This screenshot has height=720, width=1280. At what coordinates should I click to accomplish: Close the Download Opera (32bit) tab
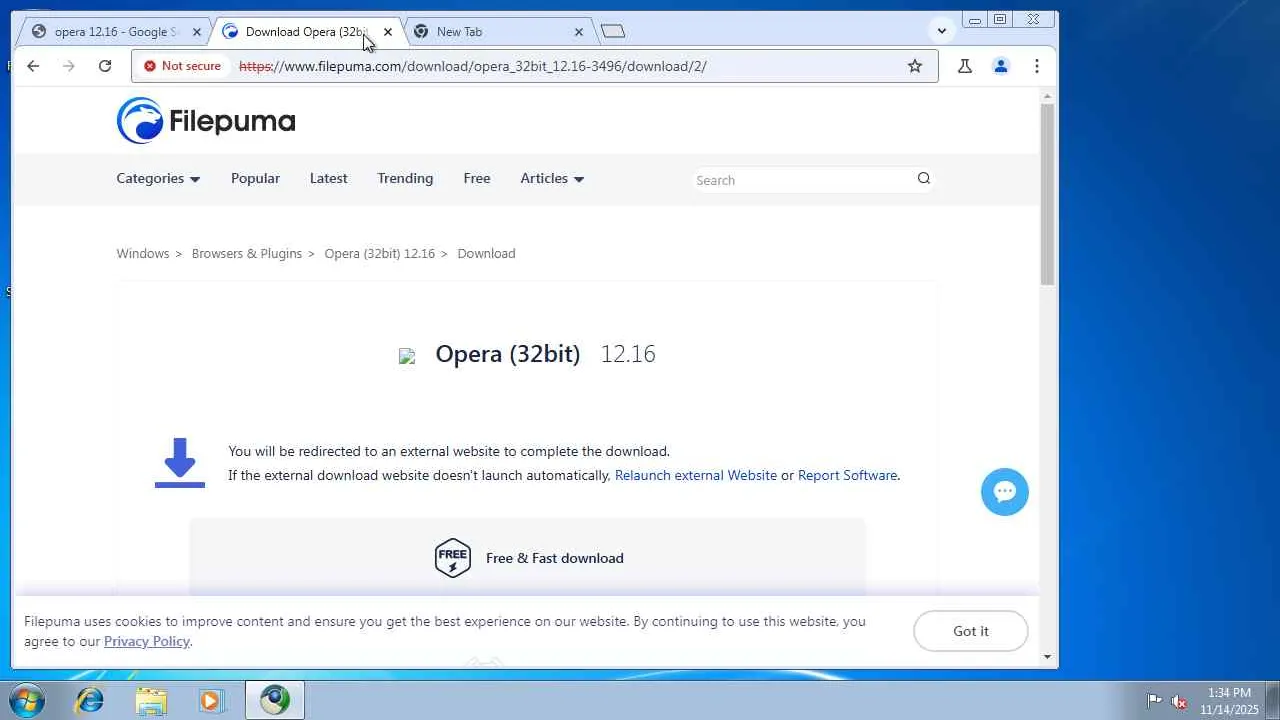[x=388, y=32]
